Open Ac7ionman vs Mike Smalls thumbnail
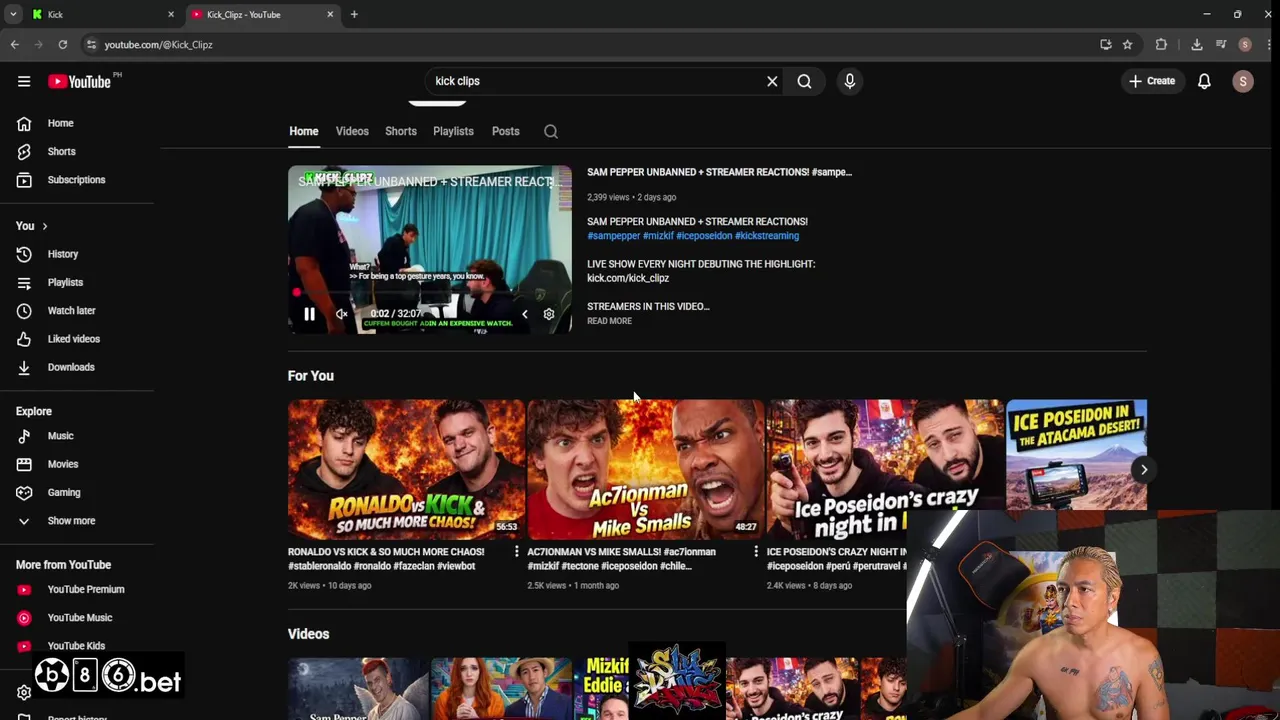This screenshot has width=1280, height=720. [645, 469]
